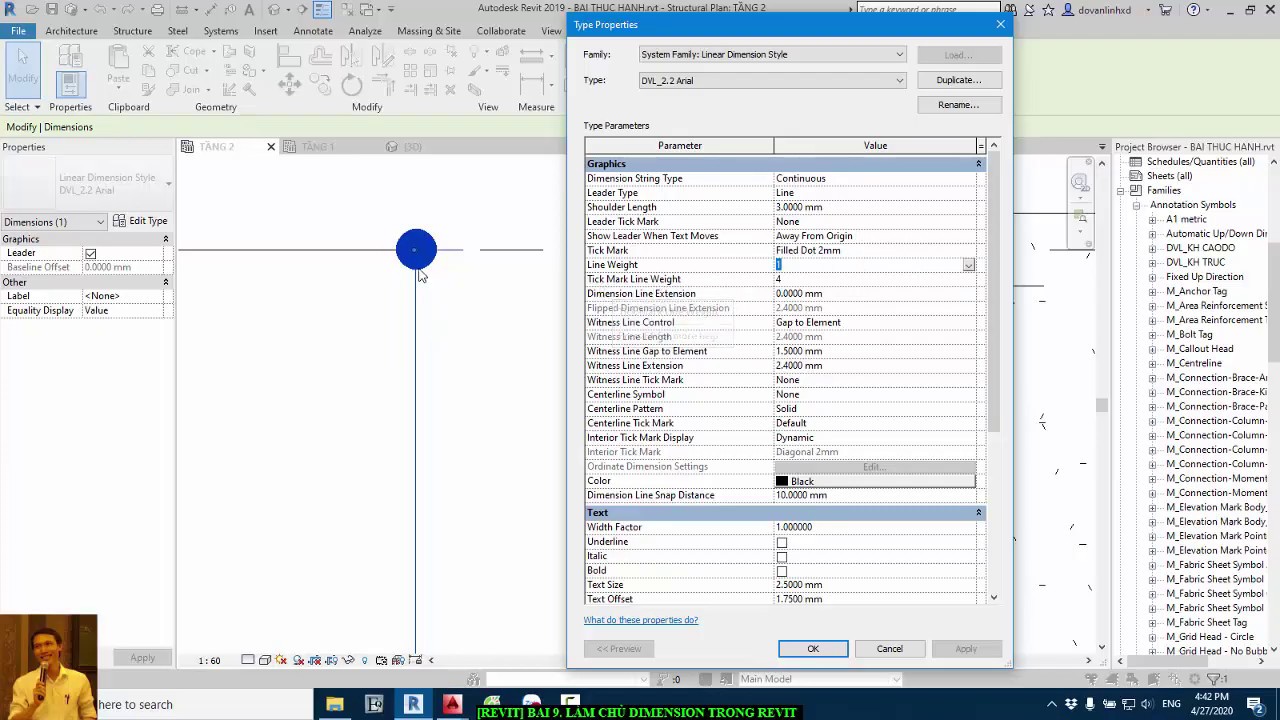Image resolution: width=1280 pixels, height=720 pixels.
Task: Switch to the Massing & Site ribbon tab
Action: coord(429,31)
